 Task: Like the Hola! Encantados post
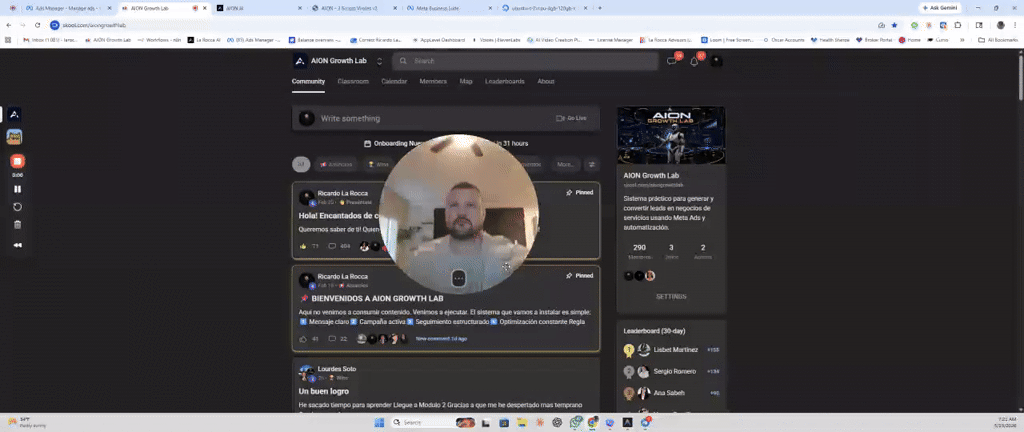[303, 246]
